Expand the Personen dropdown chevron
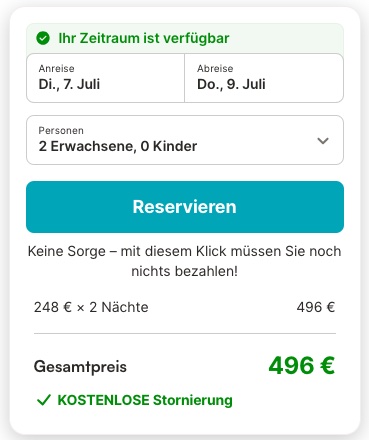 tap(323, 141)
